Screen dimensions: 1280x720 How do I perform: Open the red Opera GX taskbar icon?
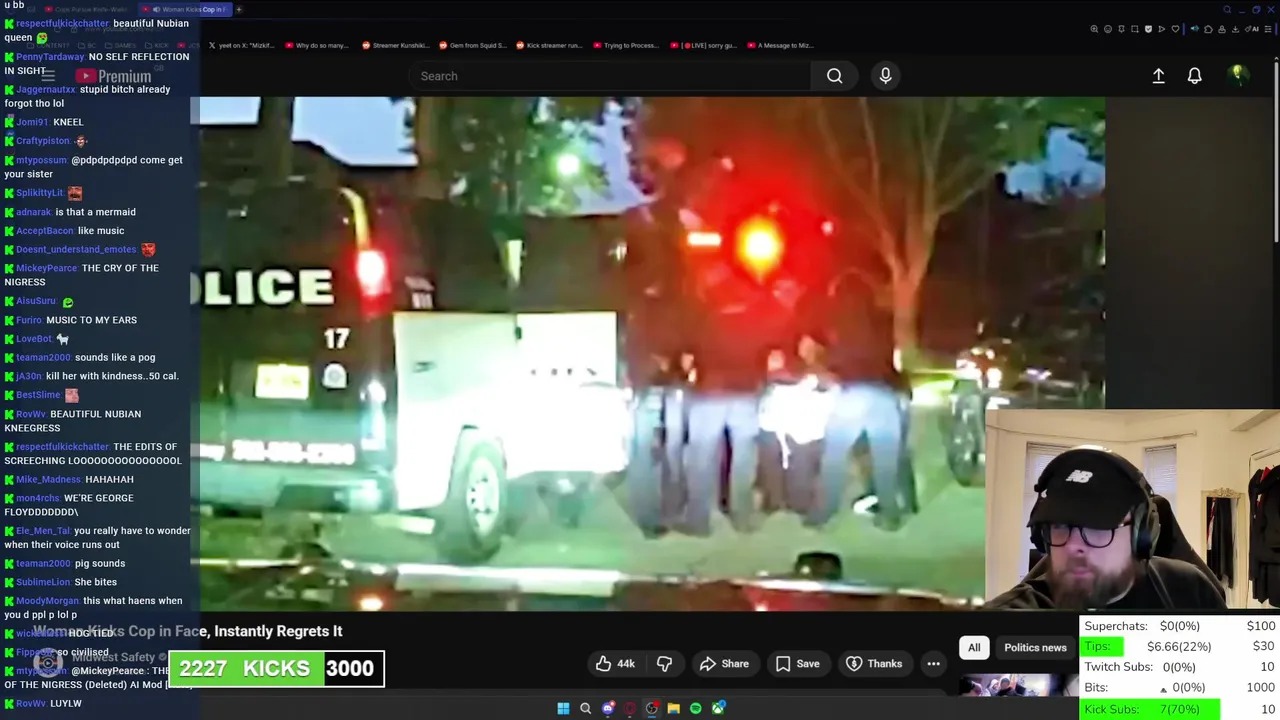click(x=630, y=708)
